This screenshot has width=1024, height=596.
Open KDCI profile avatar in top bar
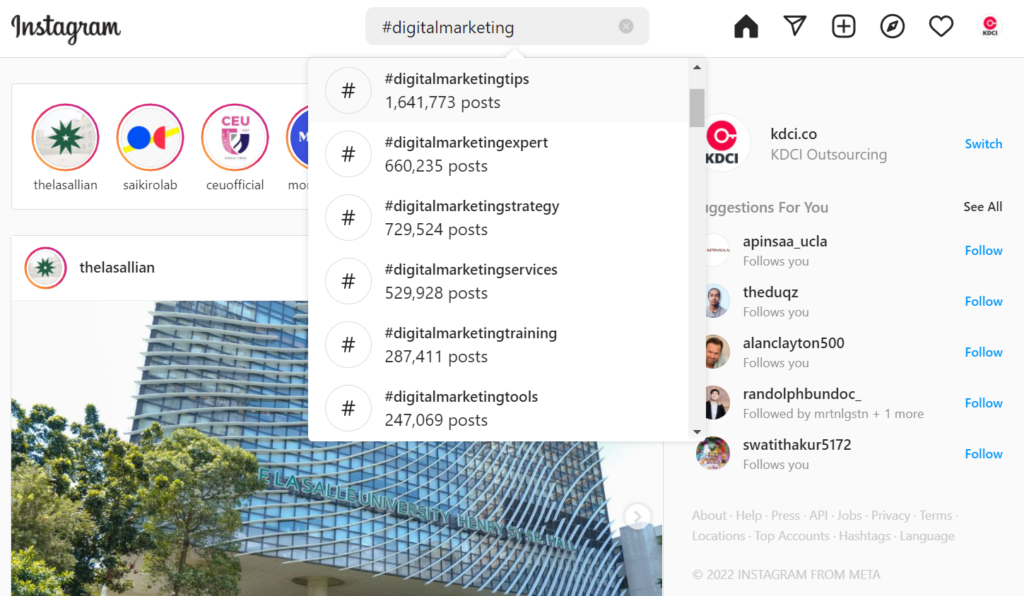pos(990,27)
